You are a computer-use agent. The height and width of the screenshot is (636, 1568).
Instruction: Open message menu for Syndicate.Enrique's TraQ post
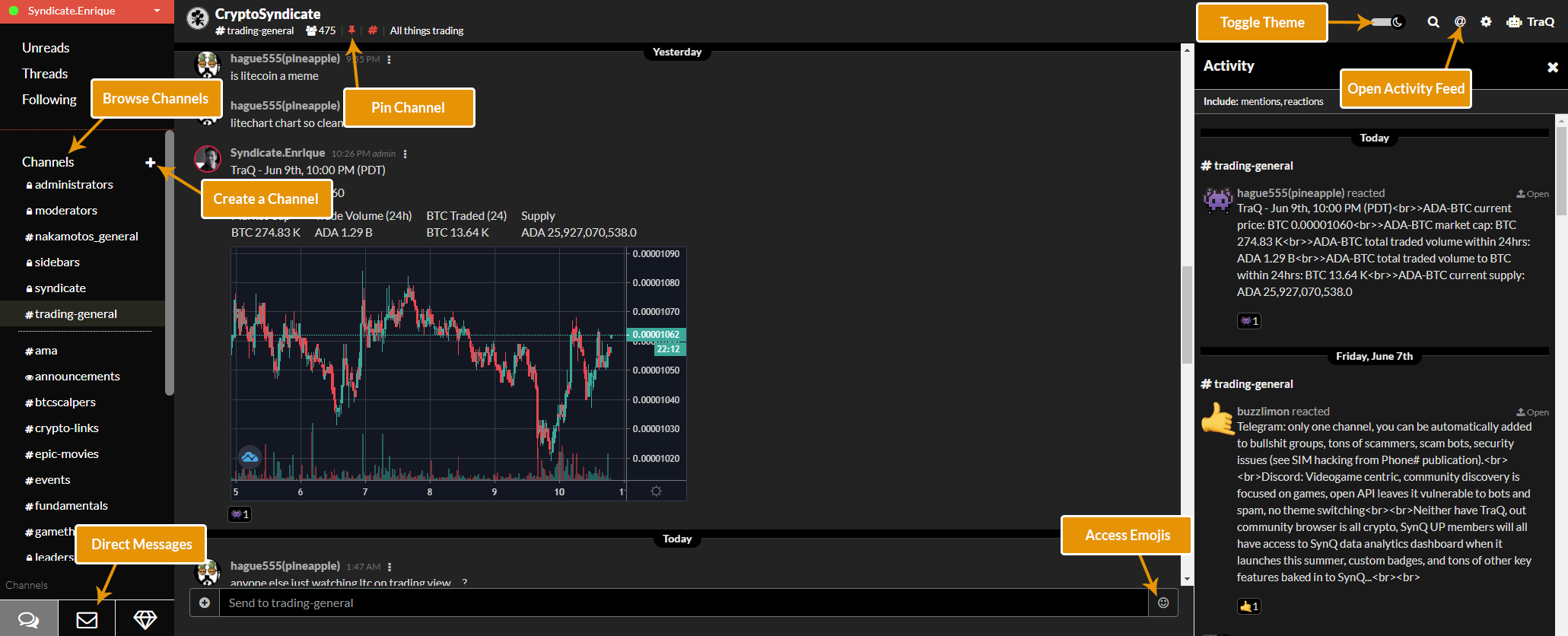click(x=405, y=154)
